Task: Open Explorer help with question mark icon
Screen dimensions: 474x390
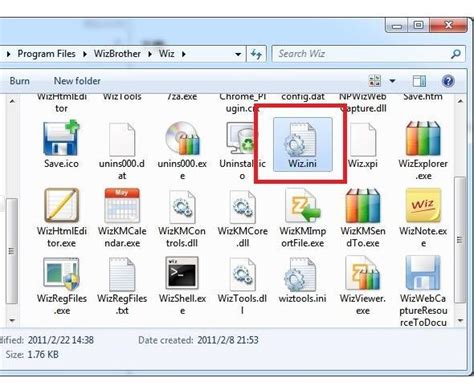Action: coord(448,81)
